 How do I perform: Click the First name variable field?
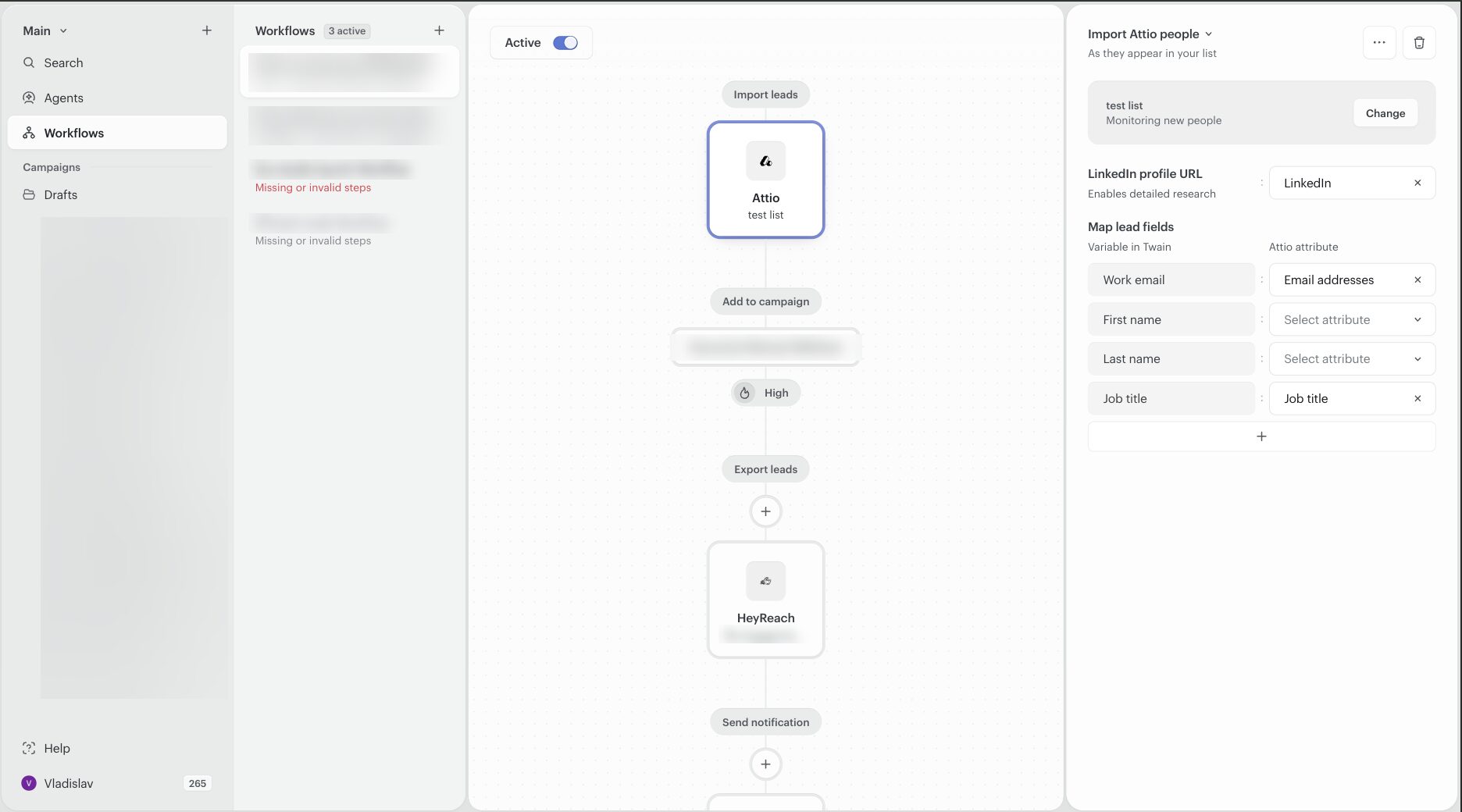(x=1171, y=319)
